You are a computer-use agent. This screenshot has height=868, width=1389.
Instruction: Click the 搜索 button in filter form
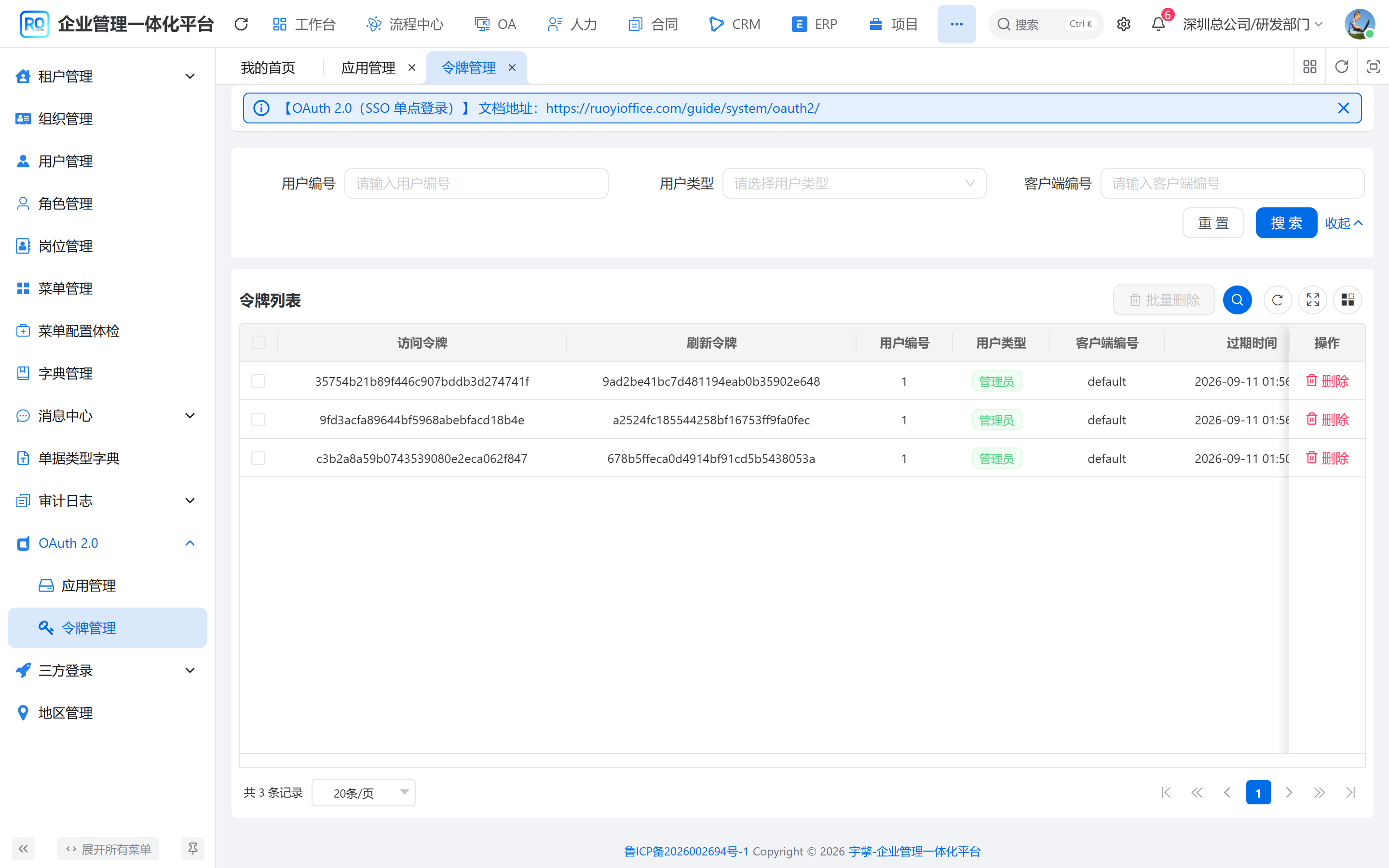1286,223
